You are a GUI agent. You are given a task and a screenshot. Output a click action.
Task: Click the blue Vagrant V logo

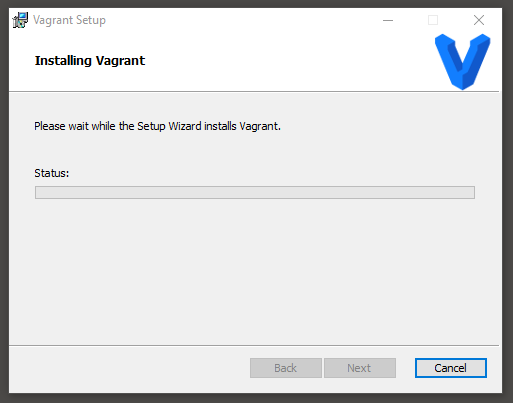[x=462, y=61]
